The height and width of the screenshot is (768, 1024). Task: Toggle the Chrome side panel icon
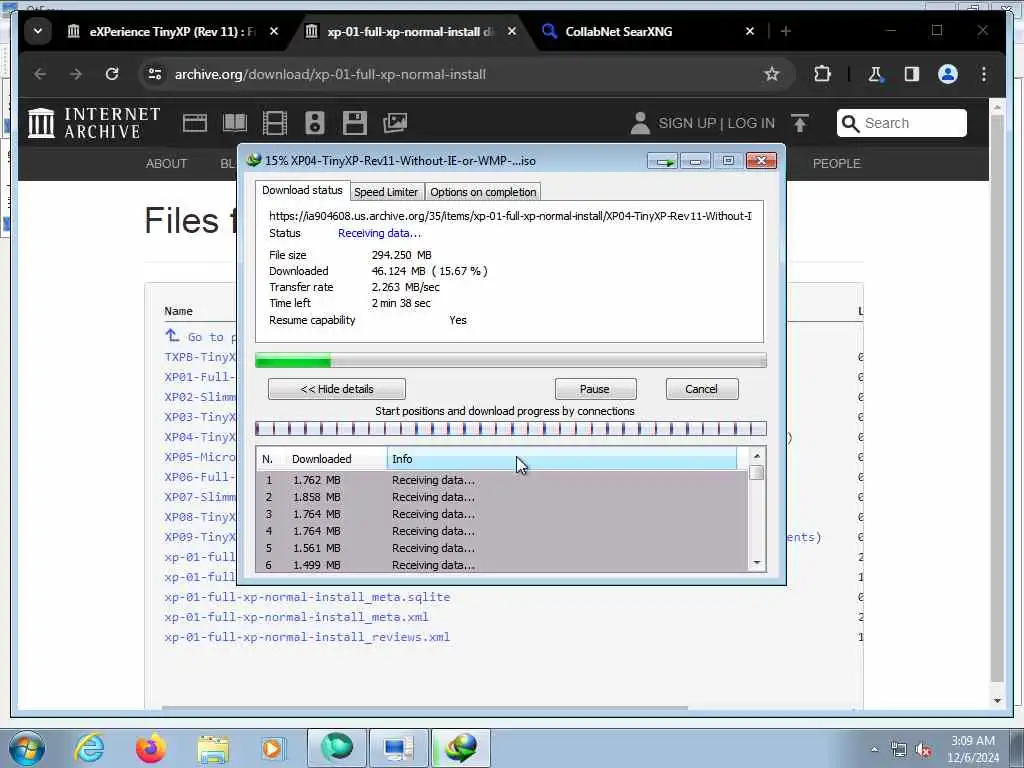point(912,74)
